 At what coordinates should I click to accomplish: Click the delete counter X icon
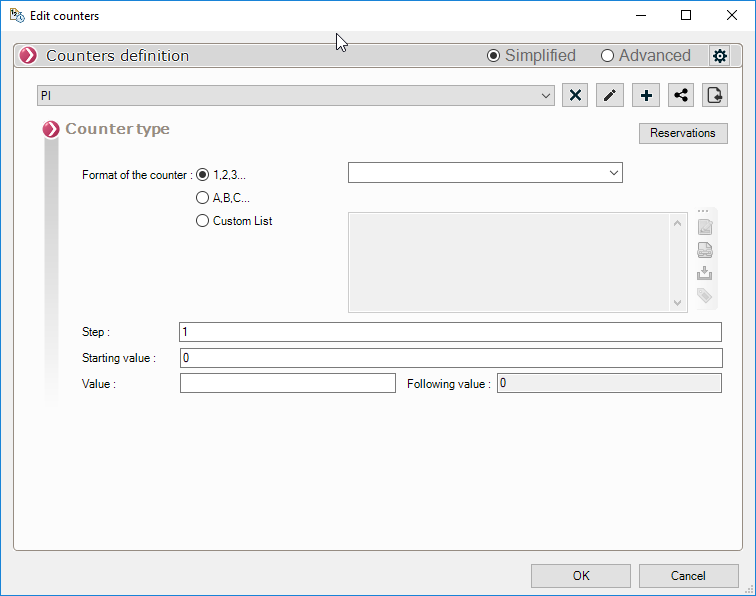click(x=575, y=95)
